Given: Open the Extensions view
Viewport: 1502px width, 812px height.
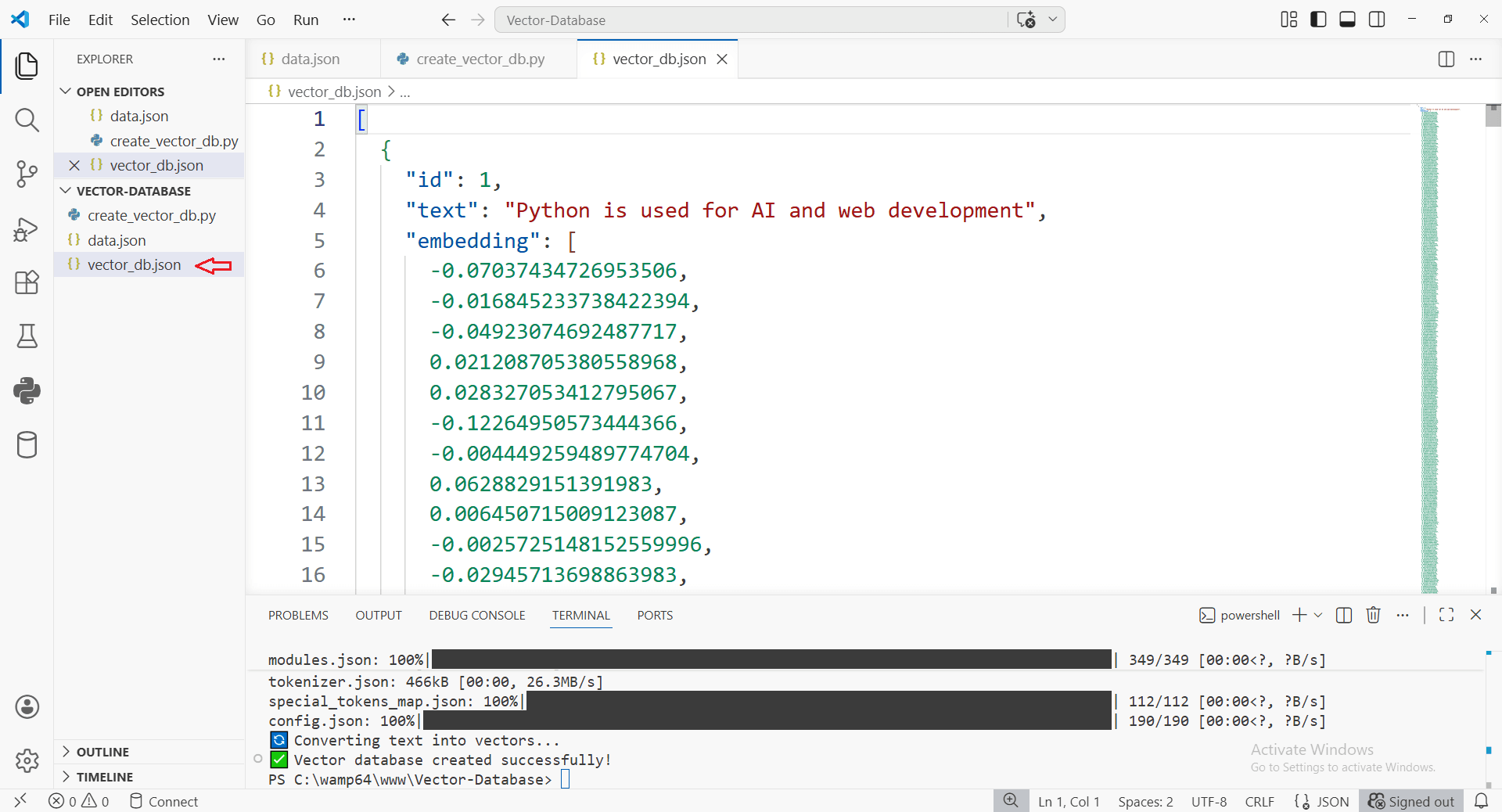Looking at the screenshot, I should coord(27,282).
